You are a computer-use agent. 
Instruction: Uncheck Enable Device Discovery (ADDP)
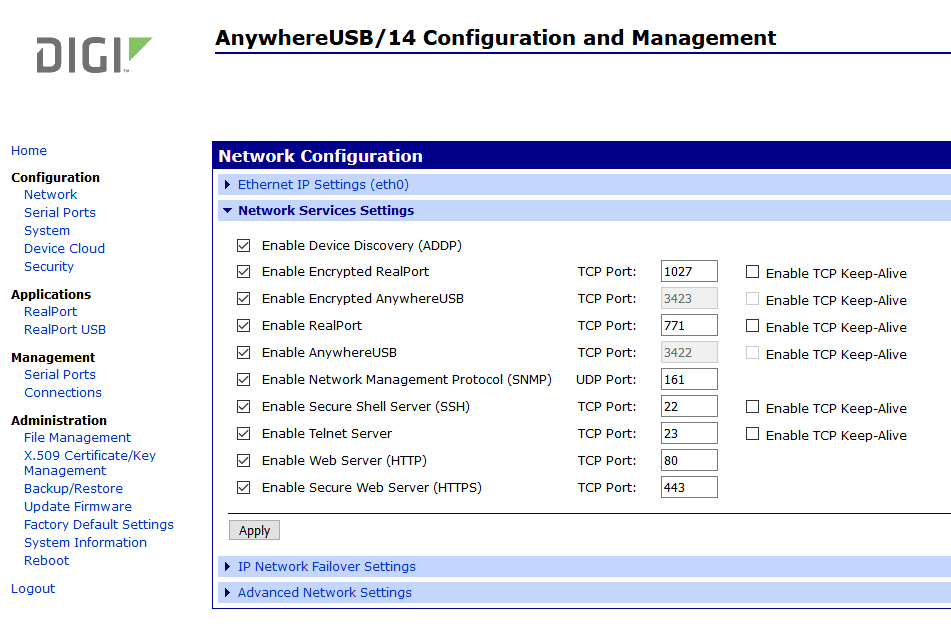243,246
